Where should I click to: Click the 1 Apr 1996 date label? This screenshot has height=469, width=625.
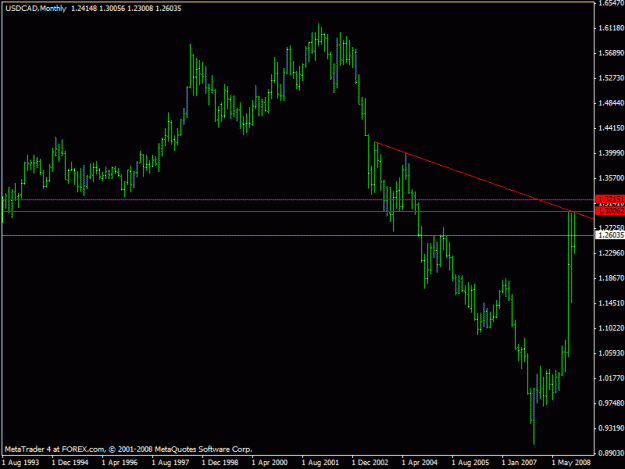pos(120,463)
